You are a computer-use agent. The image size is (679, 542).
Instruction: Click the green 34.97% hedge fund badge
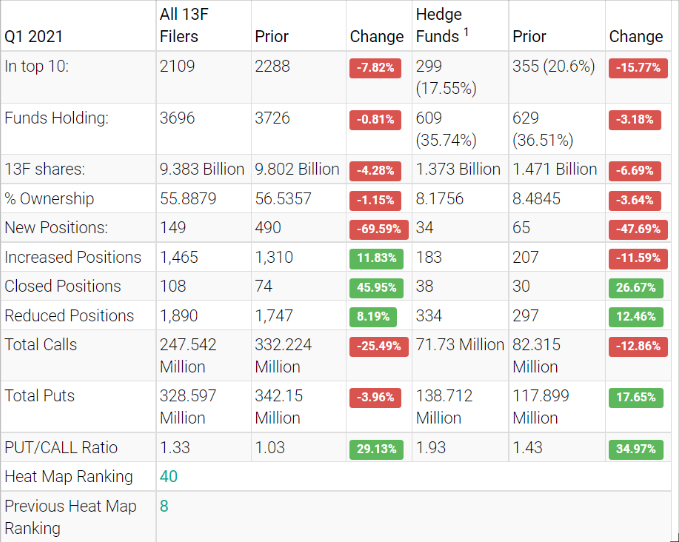point(635,447)
